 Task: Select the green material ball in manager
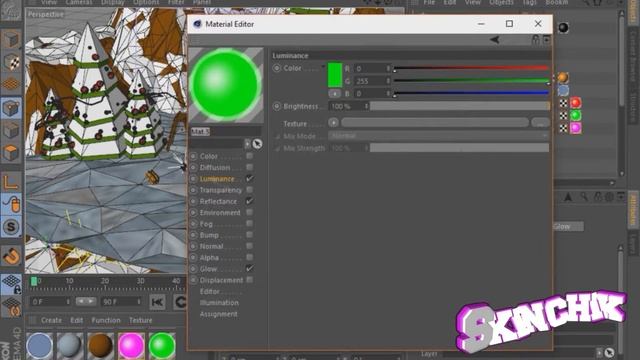pos(162,346)
